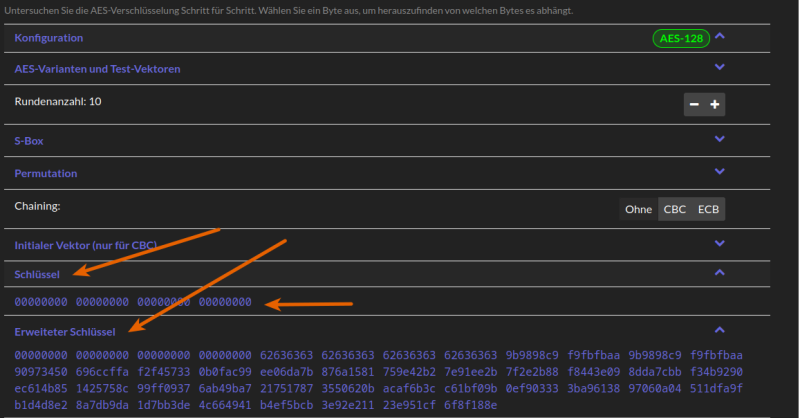Select expanded key word 8a7db9da
Viewport: 800px width, 418px height.
pyautogui.click(x=102, y=405)
